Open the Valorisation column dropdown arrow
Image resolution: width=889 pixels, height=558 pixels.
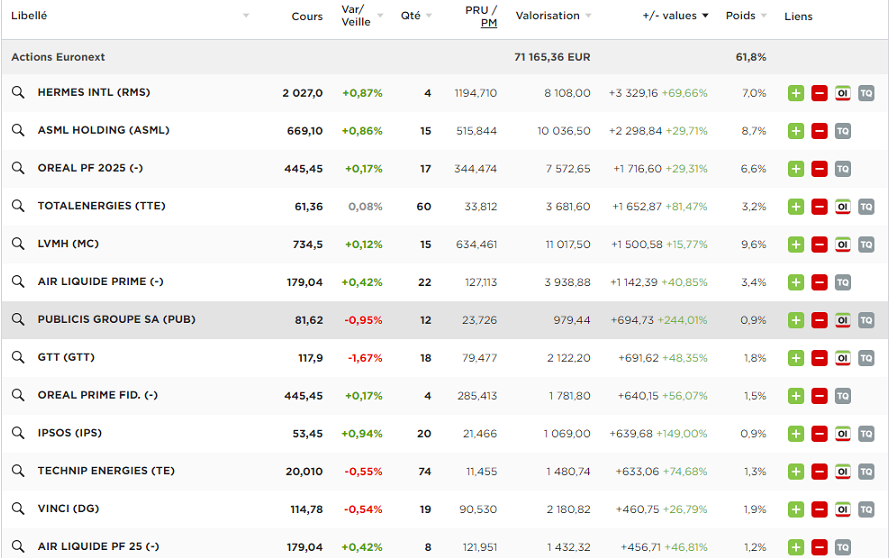click(x=588, y=16)
